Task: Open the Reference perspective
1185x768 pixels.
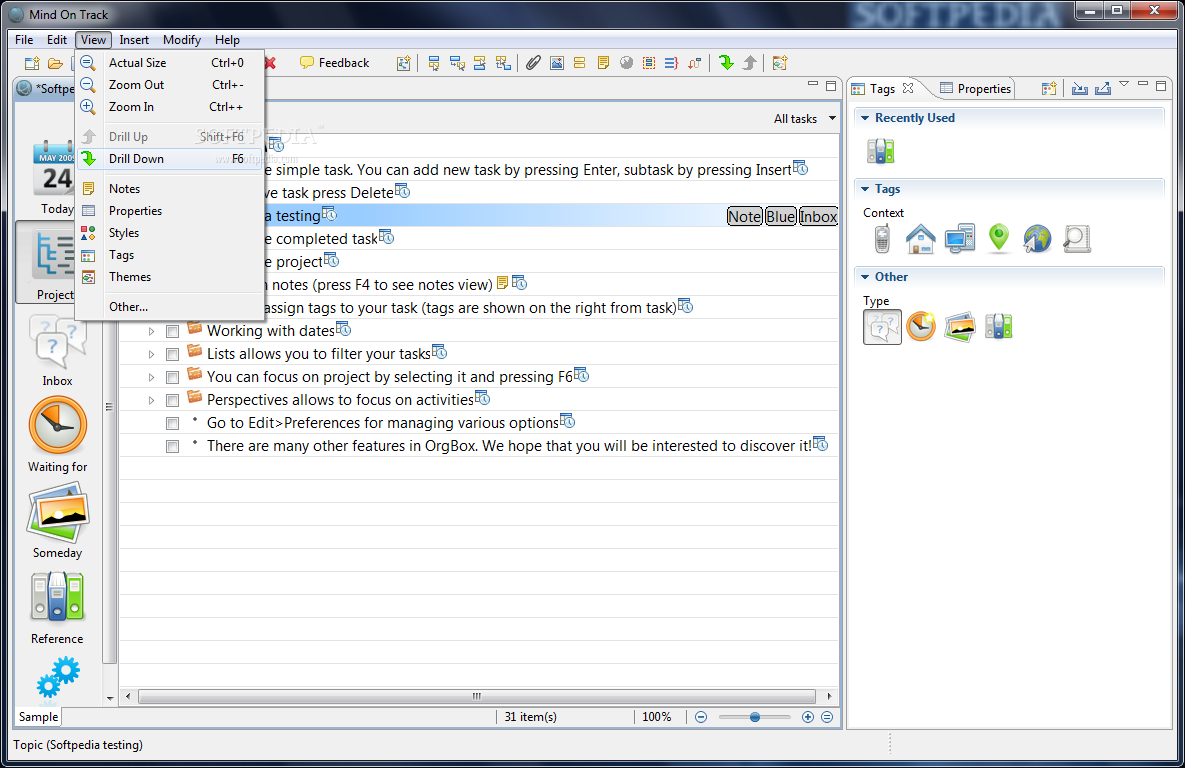Action: click(57, 607)
